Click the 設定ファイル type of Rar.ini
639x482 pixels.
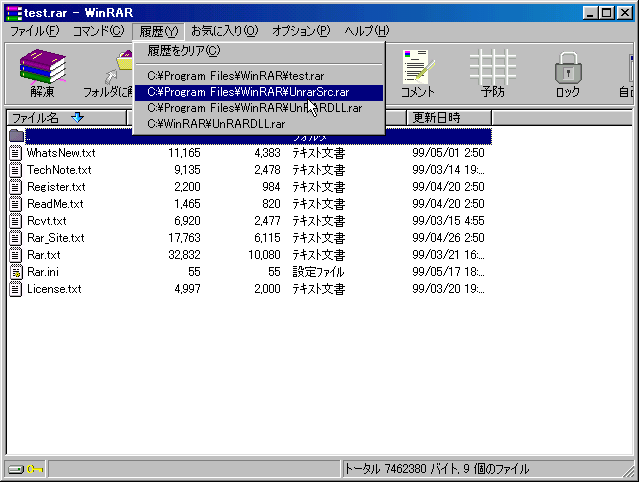318,272
